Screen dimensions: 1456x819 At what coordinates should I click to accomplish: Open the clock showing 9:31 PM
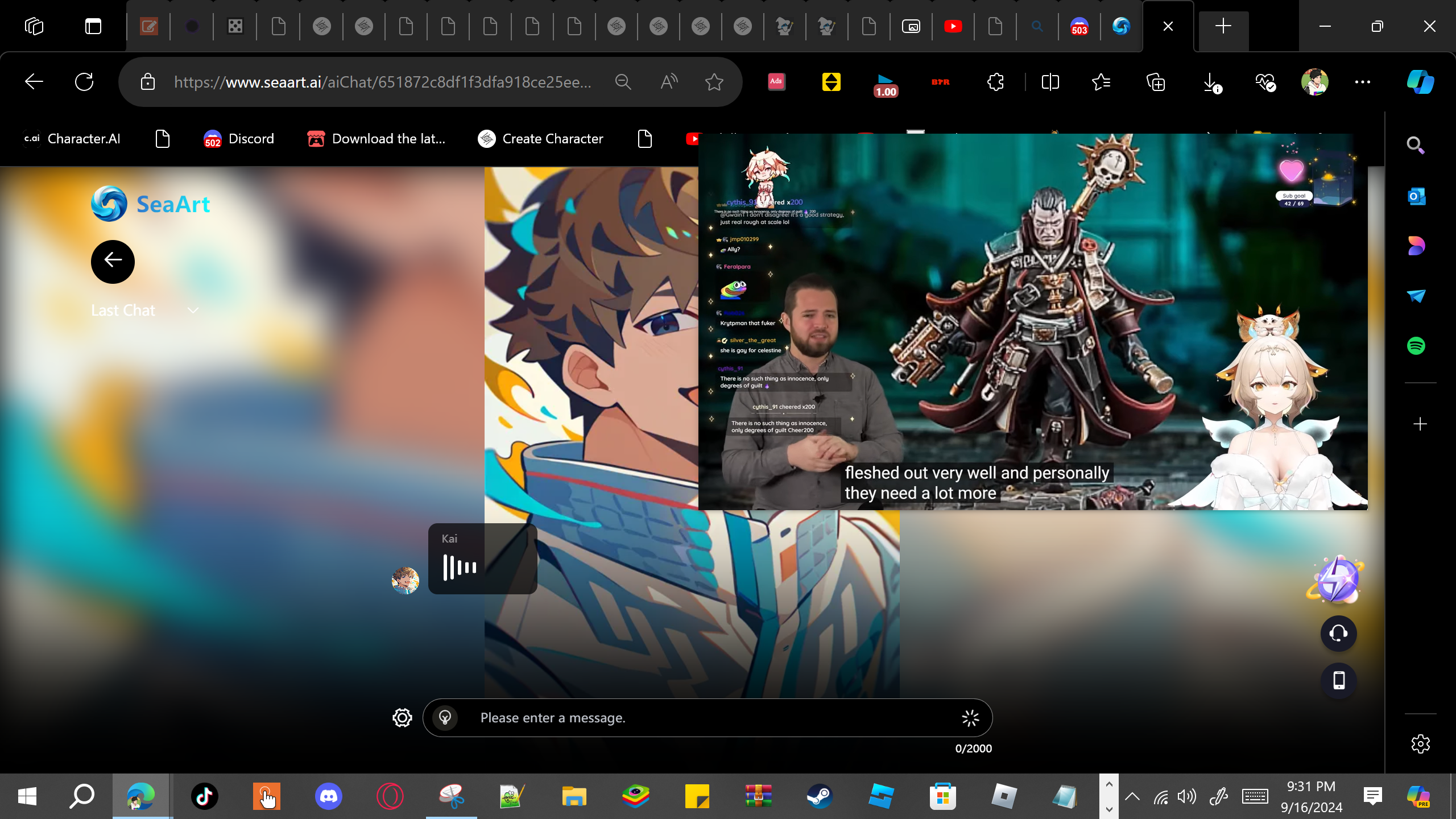coord(1312,796)
